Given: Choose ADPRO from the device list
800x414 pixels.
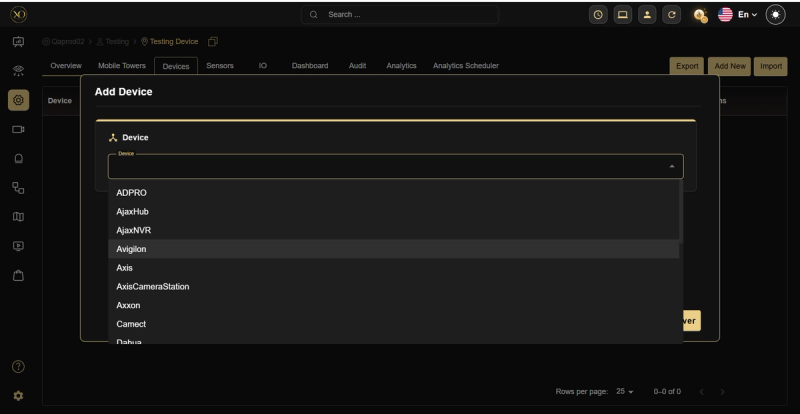Looking at the screenshot, I should coord(393,192).
